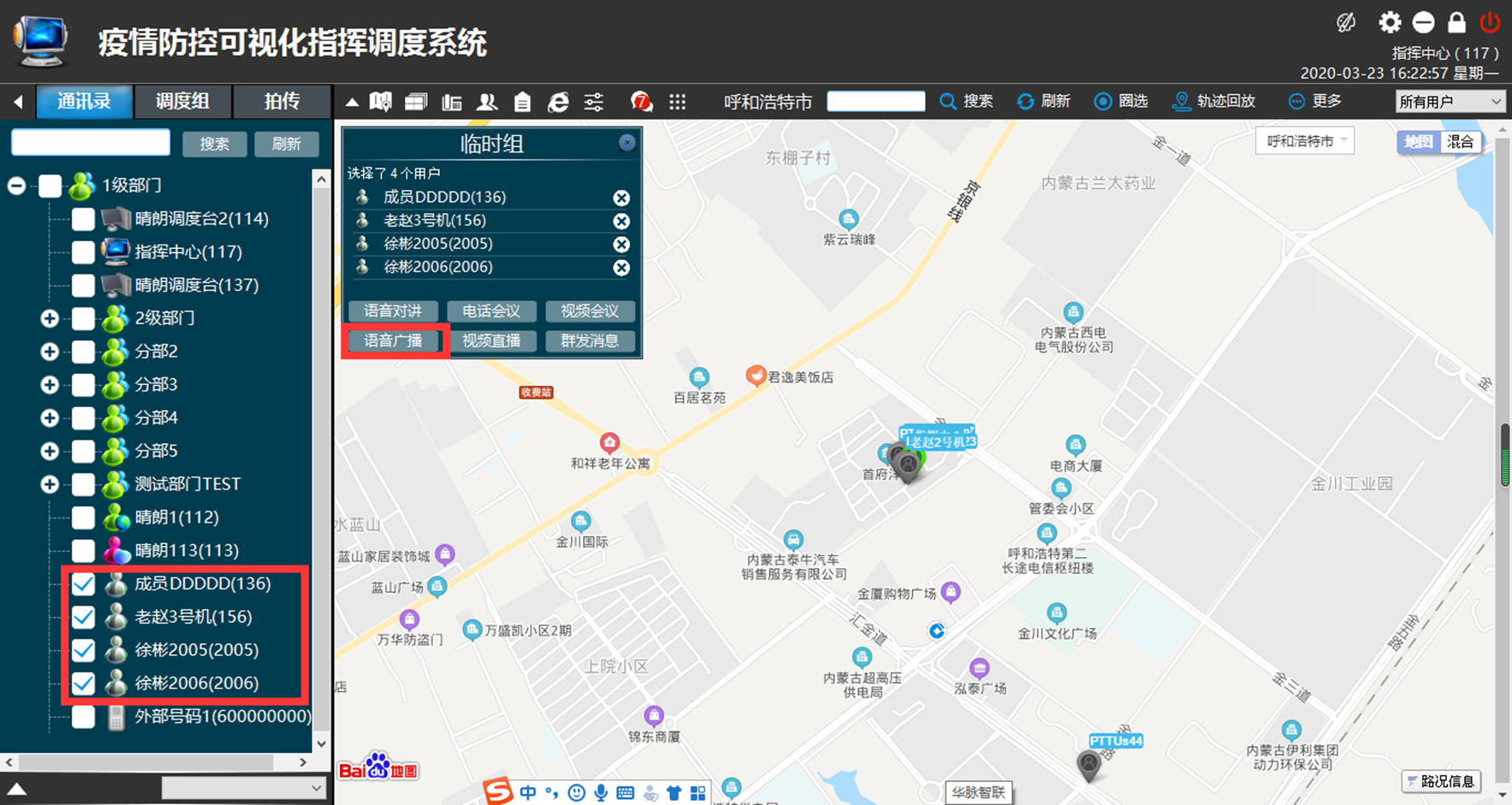The width and height of the screenshot is (1512, 805).
Task: Uncheck 徐彬2005(2005) checkbox
Action: pyautogui.click(x=83, y=650)
